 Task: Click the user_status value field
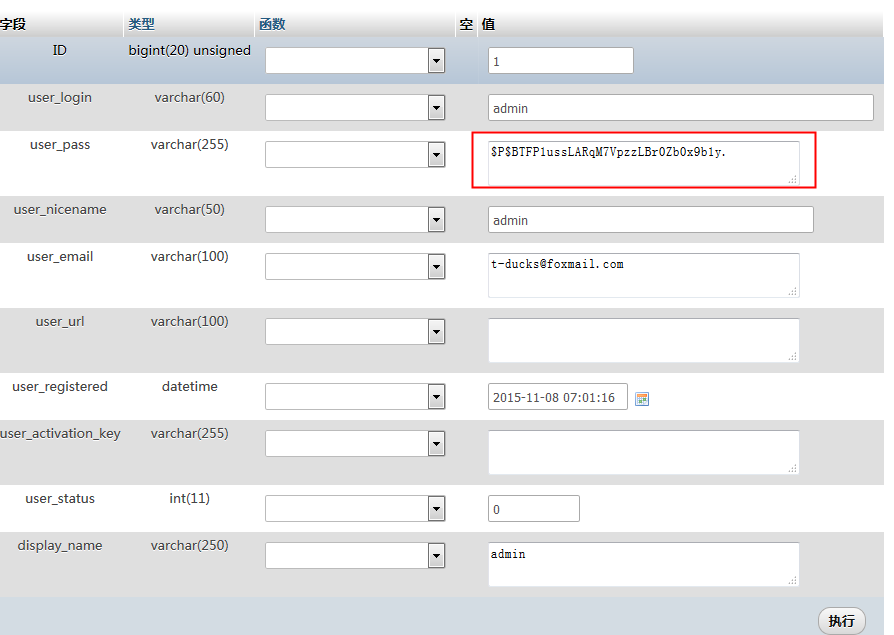[533, 509]
